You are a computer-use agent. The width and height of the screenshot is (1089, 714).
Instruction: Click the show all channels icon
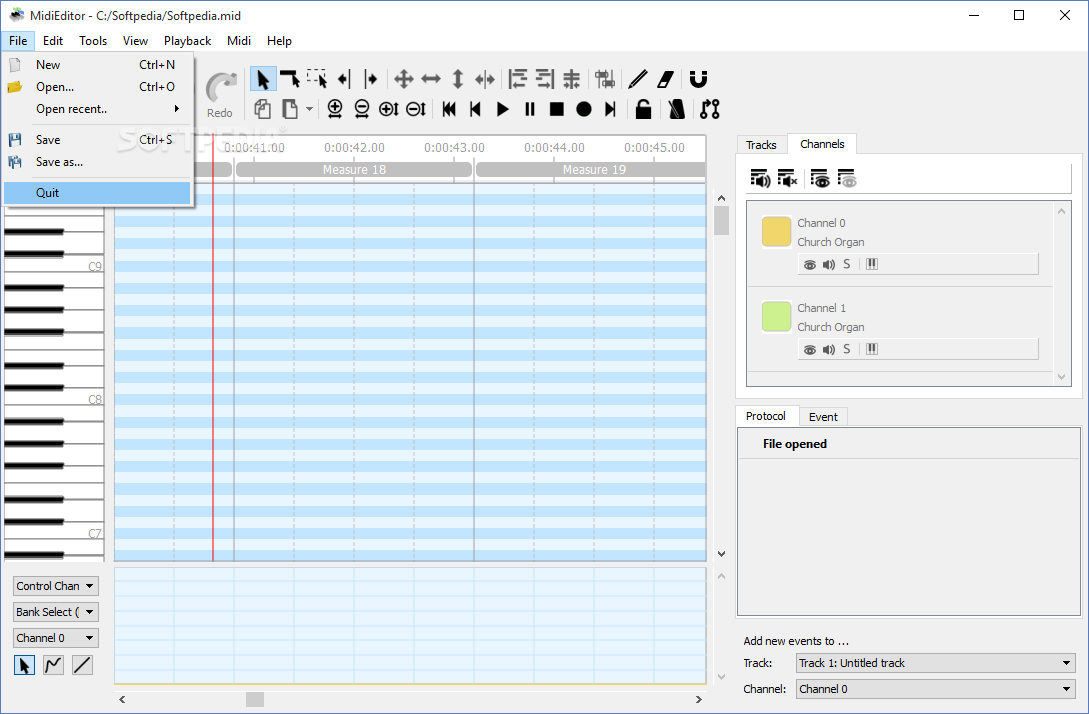[820, 178]
